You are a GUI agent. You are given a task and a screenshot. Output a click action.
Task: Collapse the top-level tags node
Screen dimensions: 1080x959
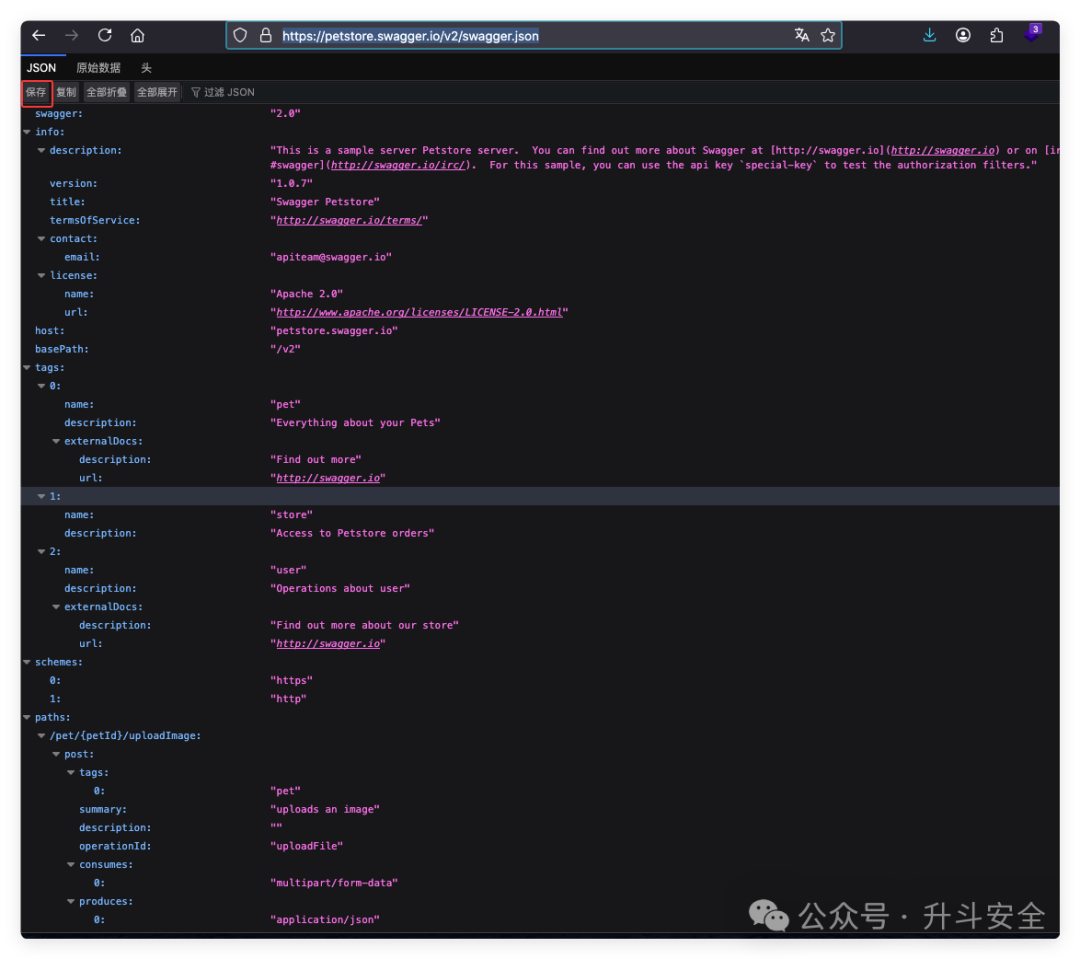[27, 367]
